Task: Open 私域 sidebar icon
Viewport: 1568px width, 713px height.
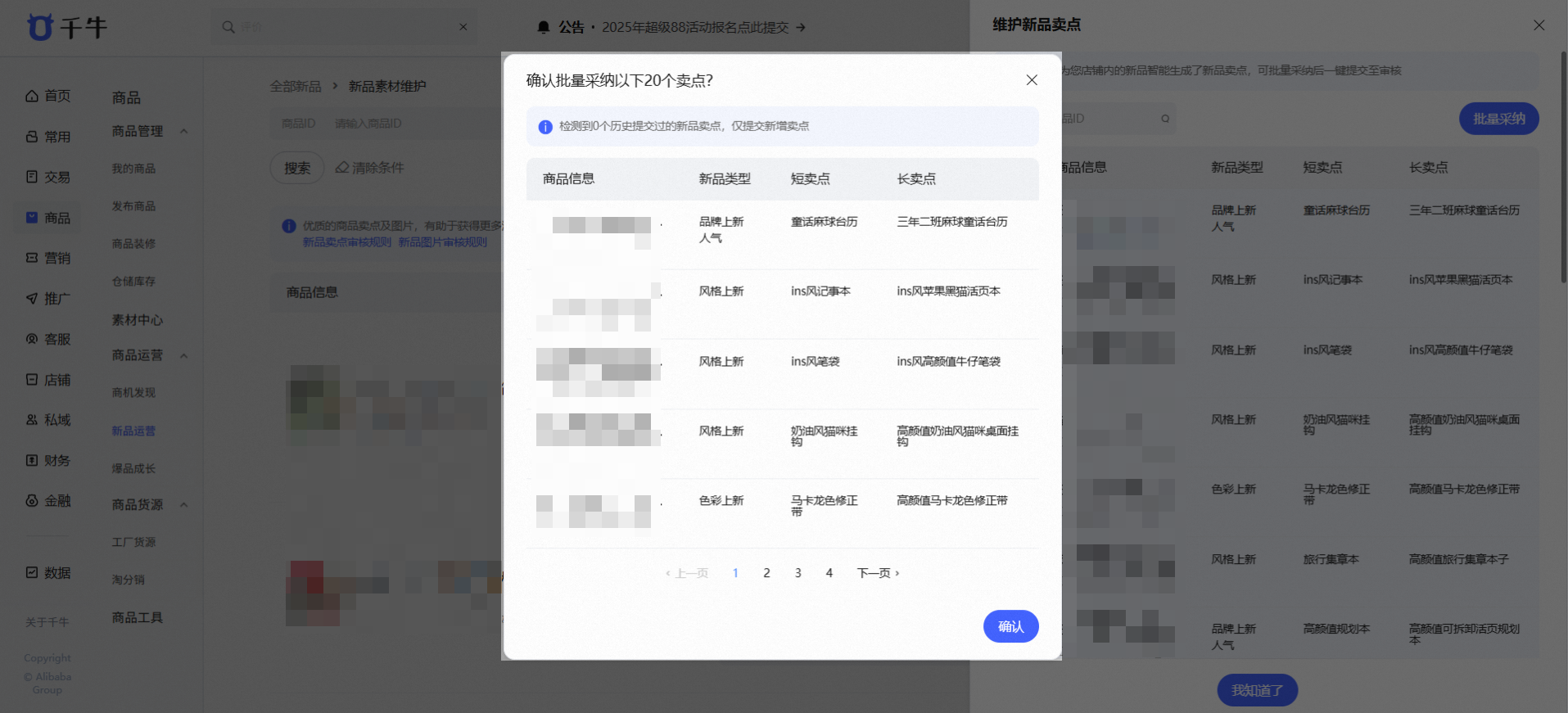Action: tap(32, 420)
